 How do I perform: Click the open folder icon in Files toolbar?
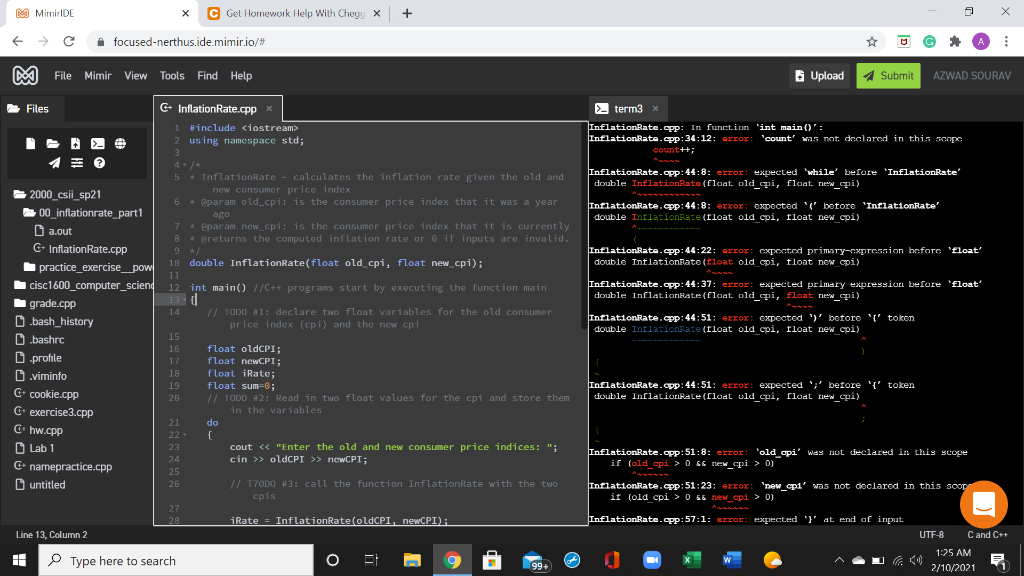(x=52, y=144)
